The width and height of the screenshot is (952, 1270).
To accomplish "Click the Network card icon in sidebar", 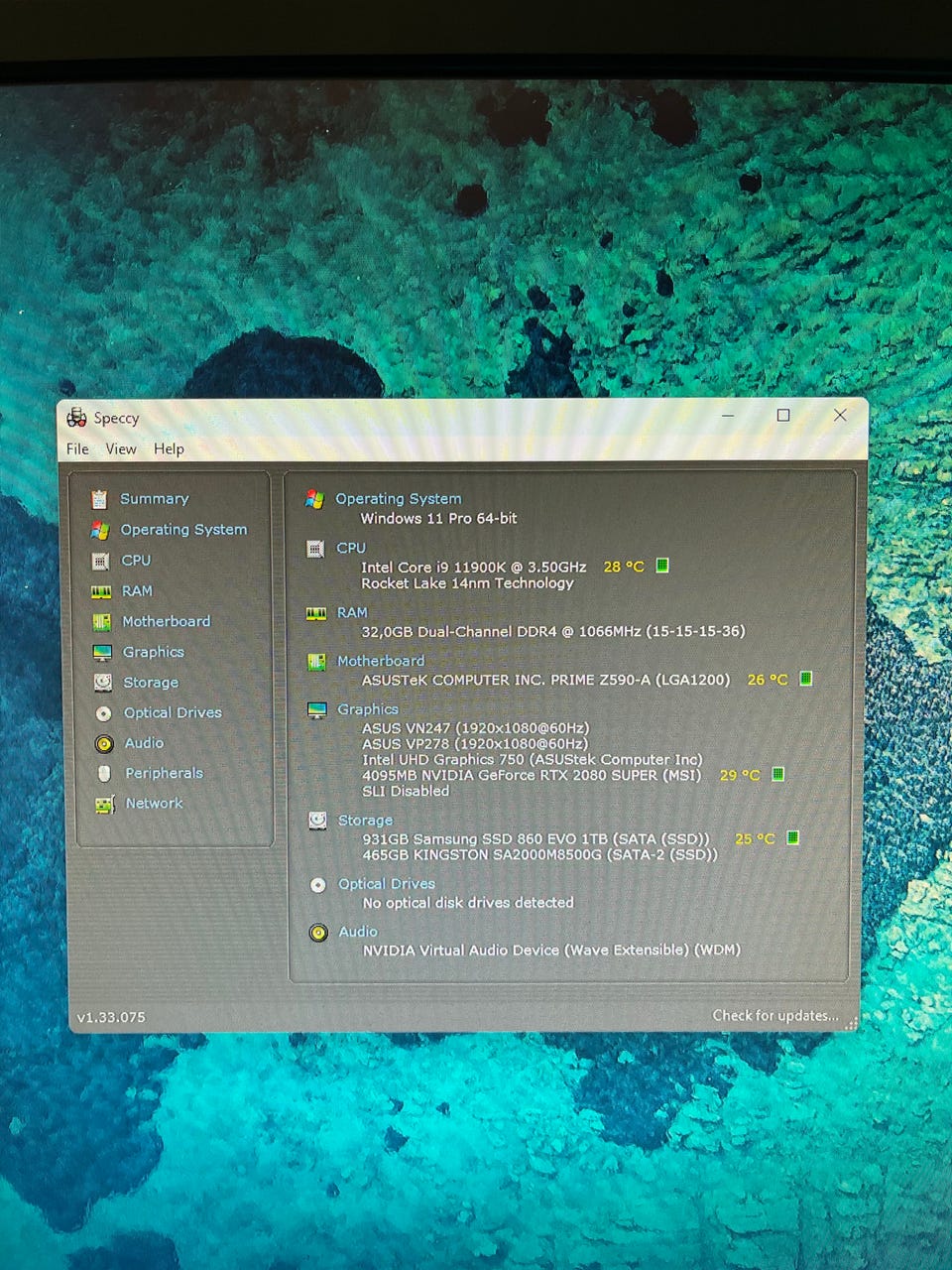I will (105, 804).
